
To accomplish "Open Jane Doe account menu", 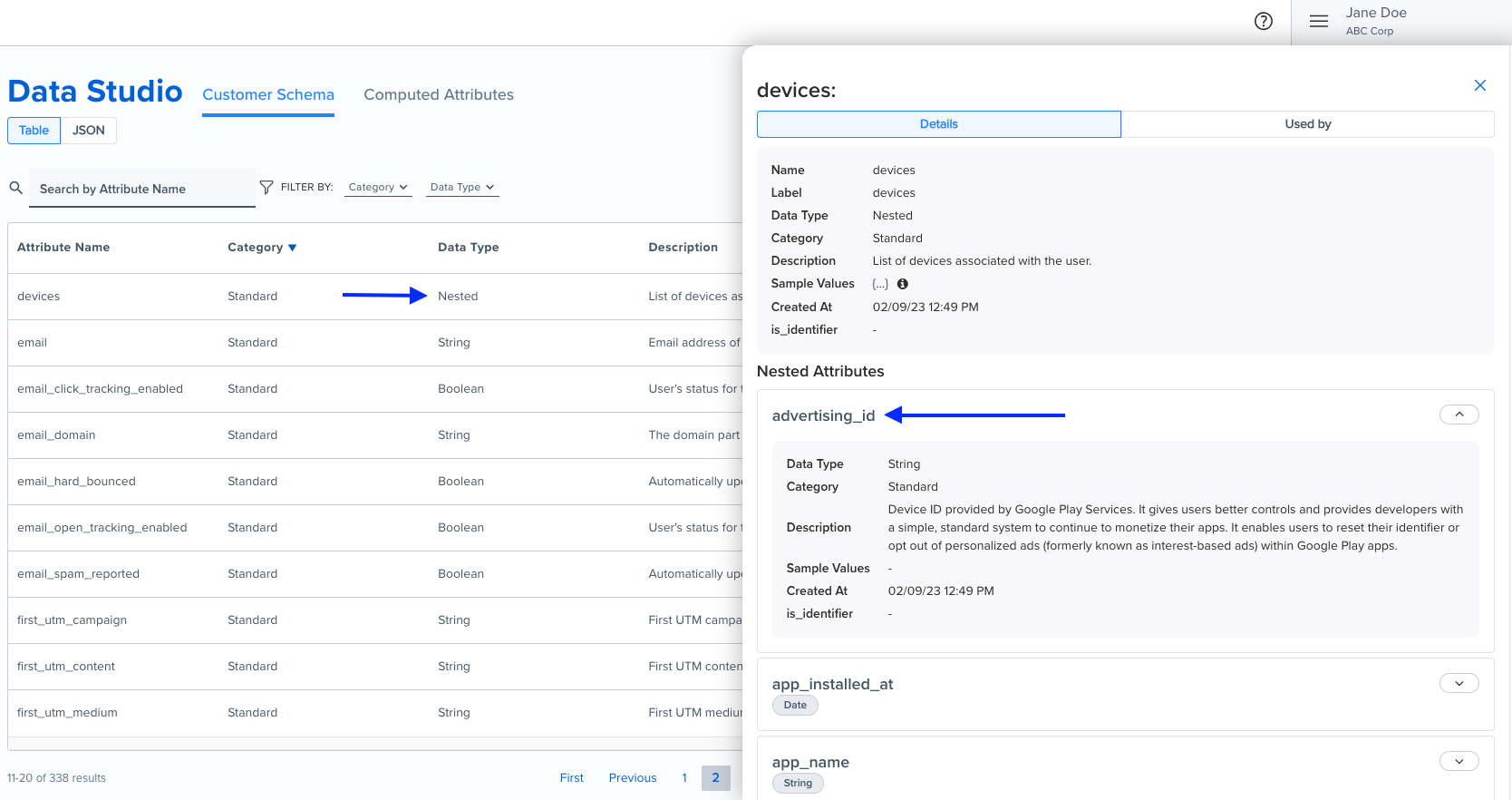I will click(1376, 21).
